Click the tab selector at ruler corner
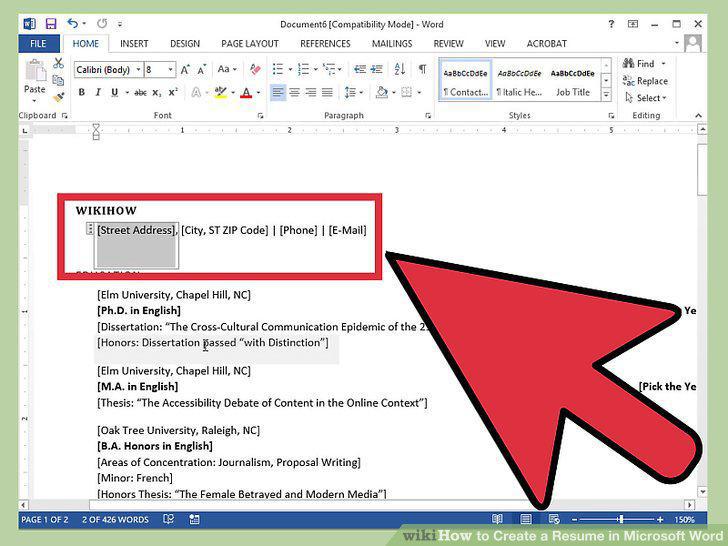 pos(25,131)
